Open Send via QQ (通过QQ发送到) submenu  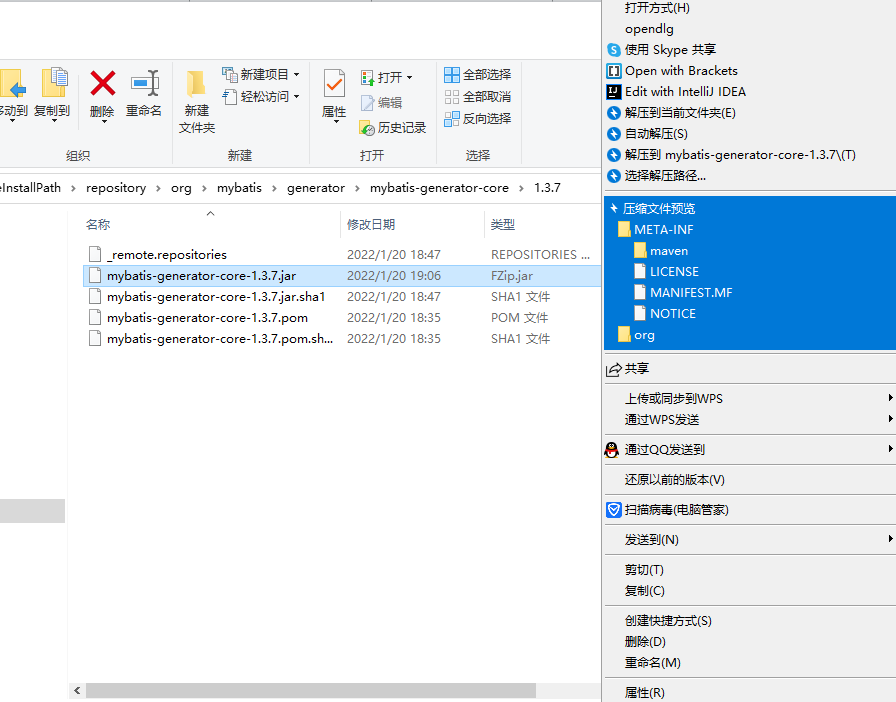coord(750,450)
